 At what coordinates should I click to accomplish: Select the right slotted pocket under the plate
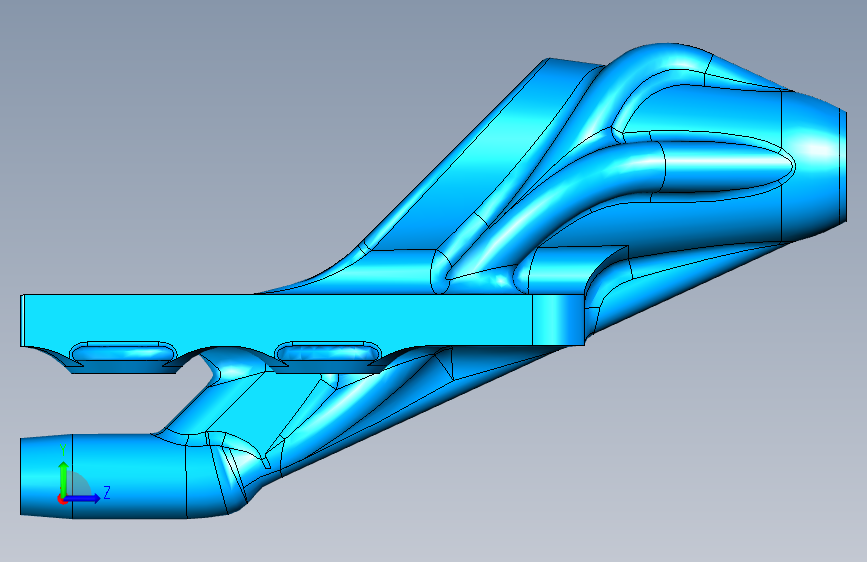pyautogui.click(x=328, y=353)
